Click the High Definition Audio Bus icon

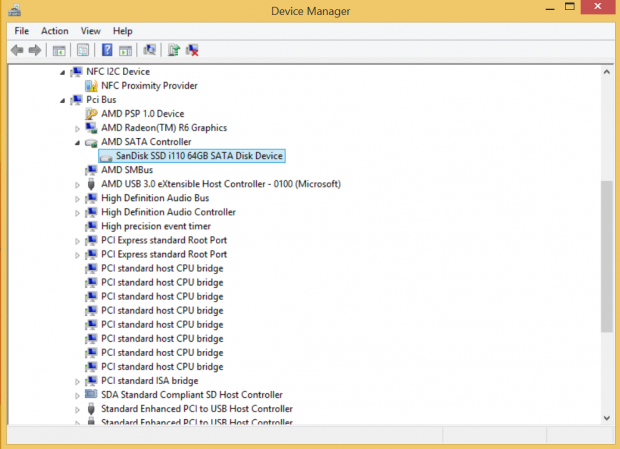pos(91,198)
